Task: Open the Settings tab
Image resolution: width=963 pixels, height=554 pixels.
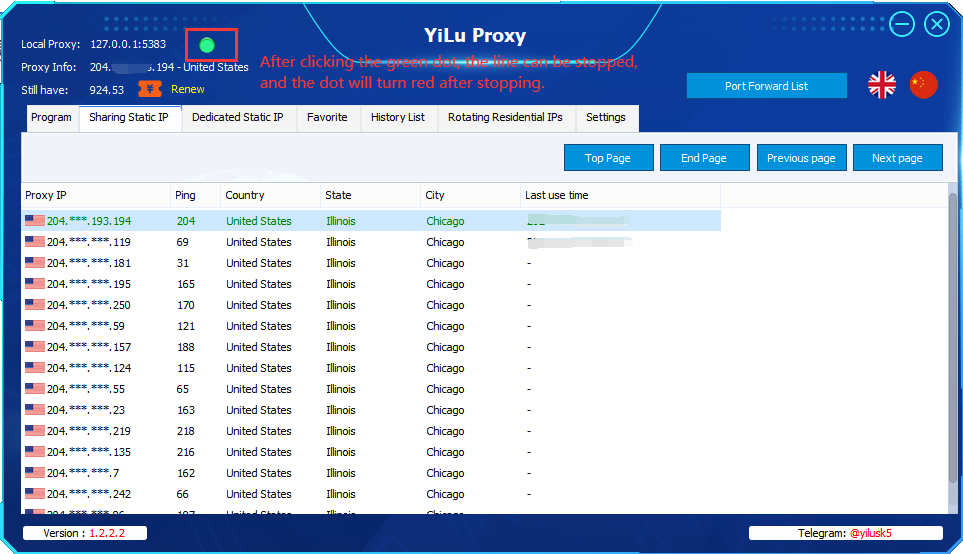Action: click(606, 117)
